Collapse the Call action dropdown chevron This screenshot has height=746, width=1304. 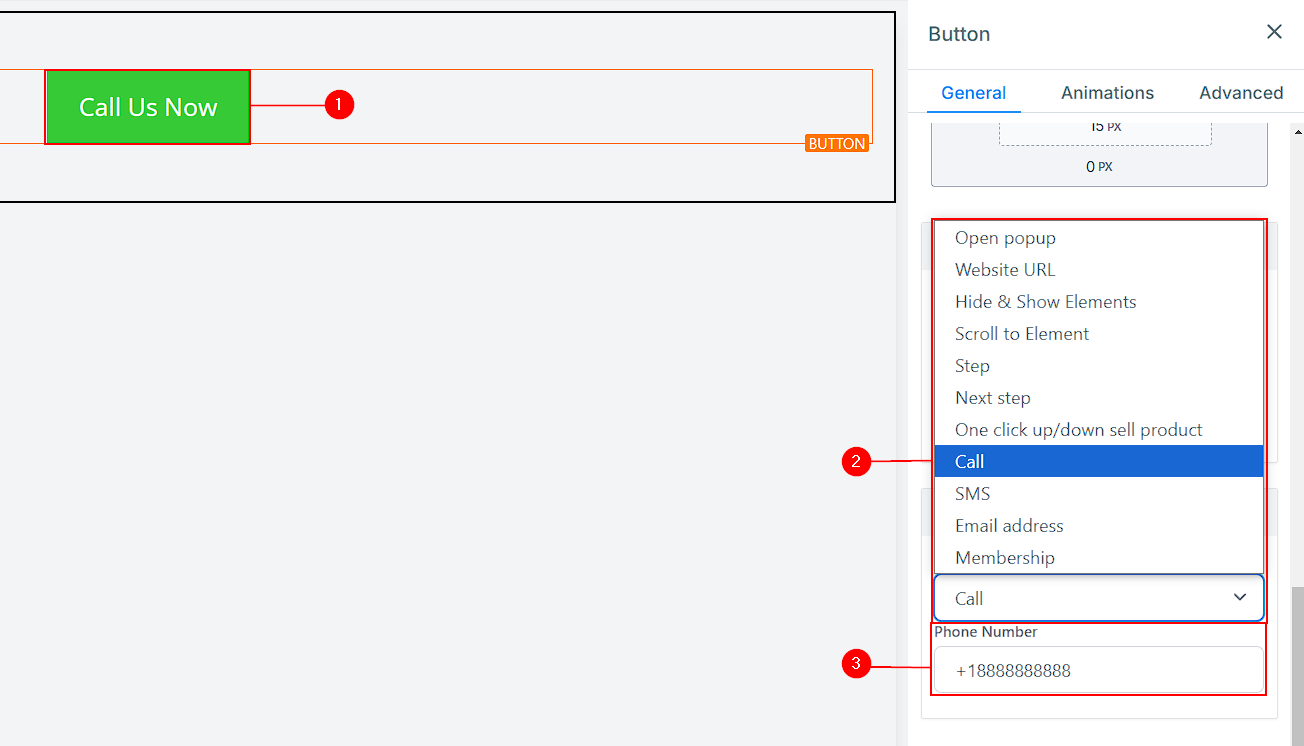tap(1240, 598)
